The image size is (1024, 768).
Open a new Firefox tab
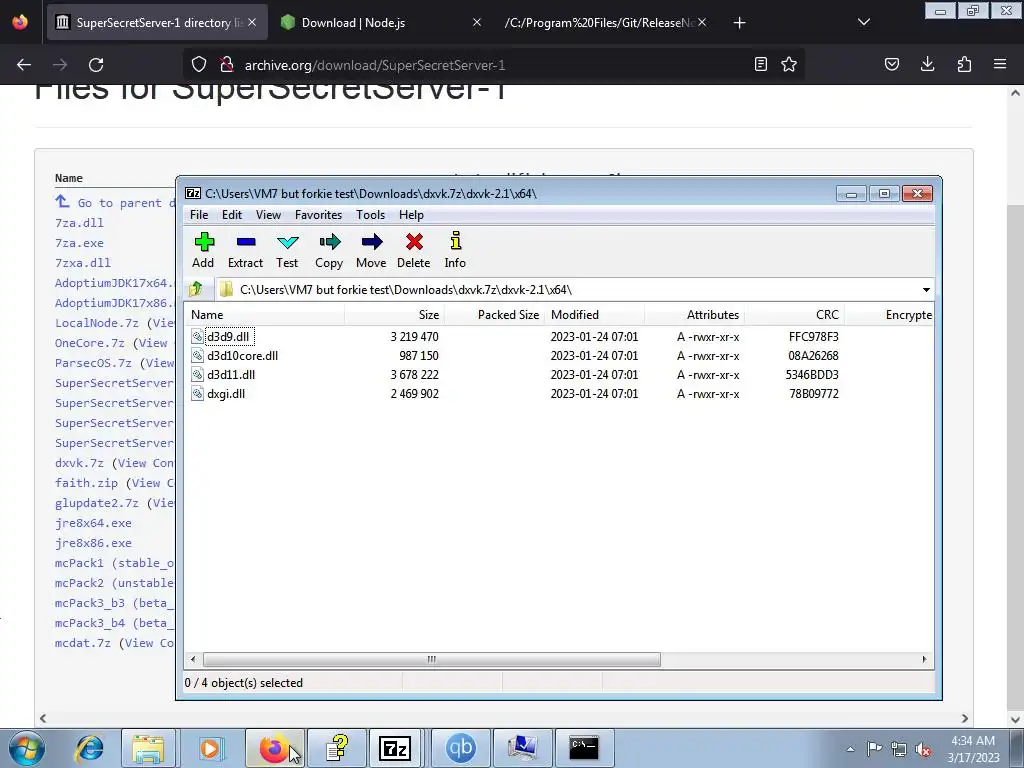pyautogui.click(x=739, y=23)
